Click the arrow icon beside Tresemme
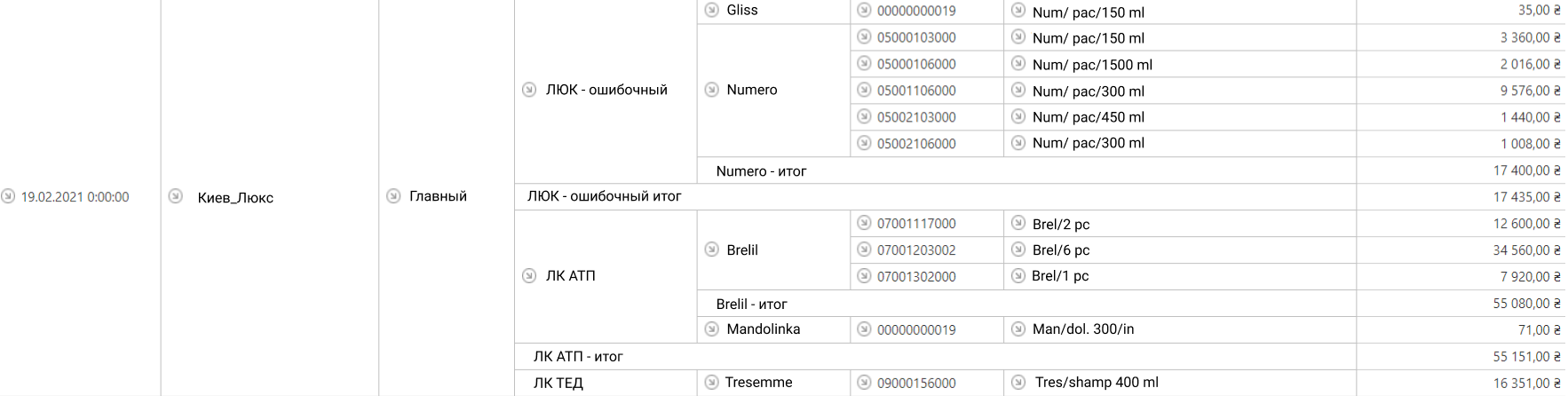Viewport: 1568px width, 396px height. point(711,383)
